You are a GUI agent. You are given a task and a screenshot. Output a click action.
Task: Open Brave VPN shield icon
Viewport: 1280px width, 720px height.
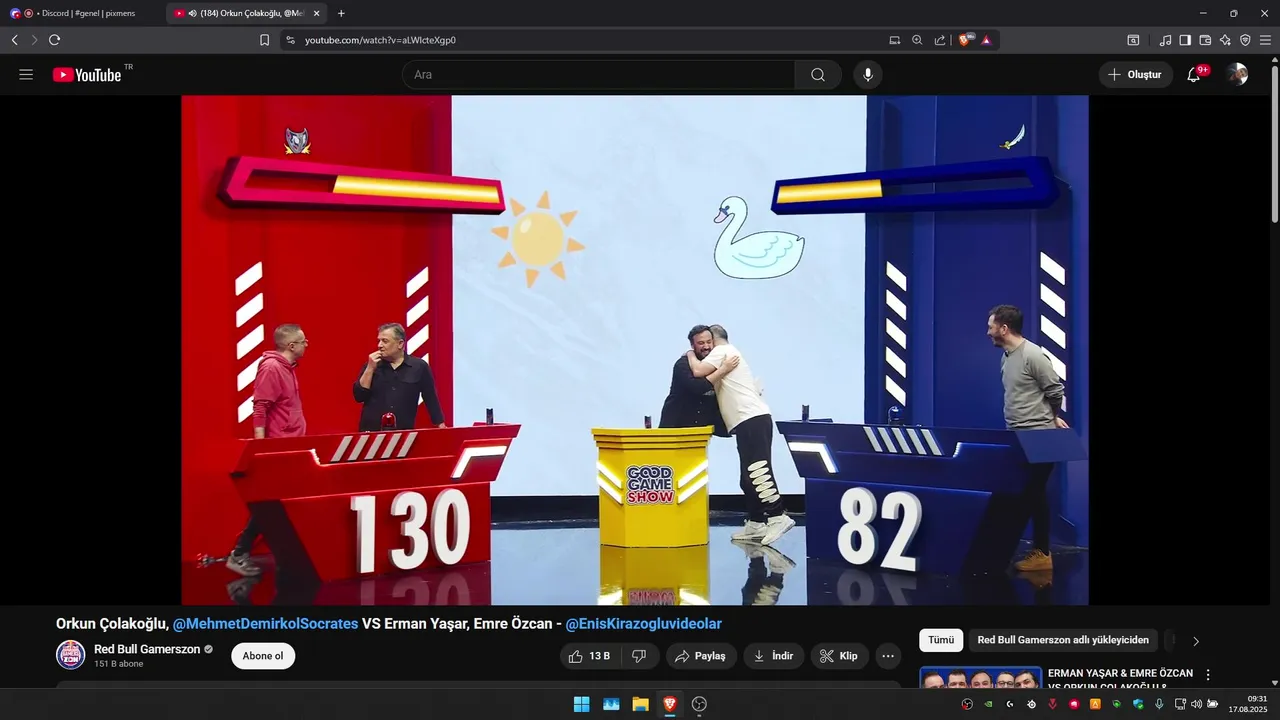click(1245, 40)
